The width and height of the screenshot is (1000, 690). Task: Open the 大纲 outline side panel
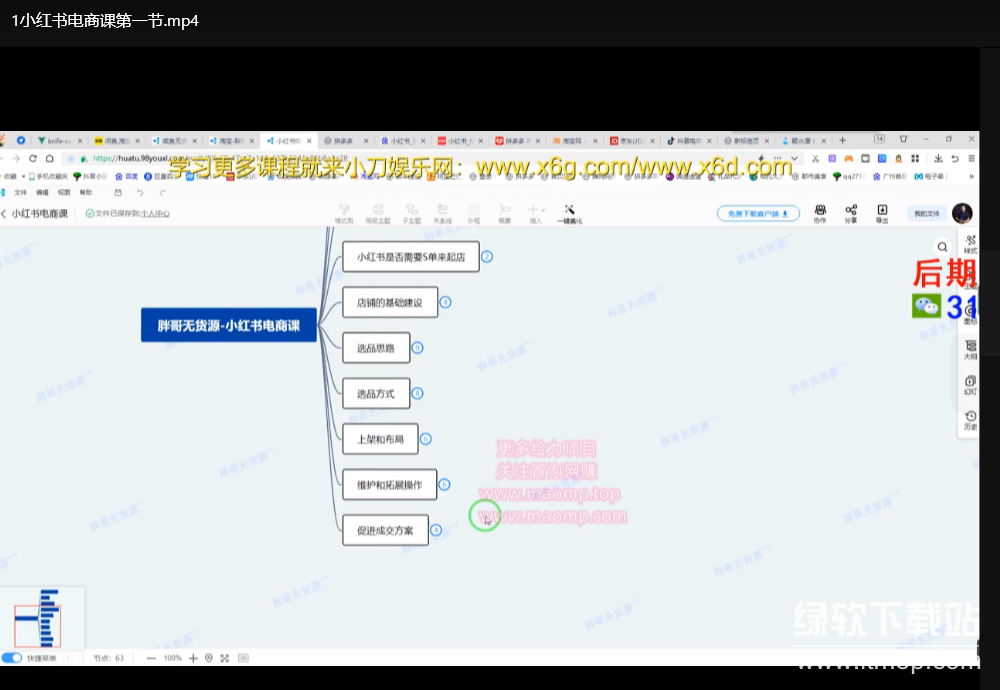[x=970, y=349]
